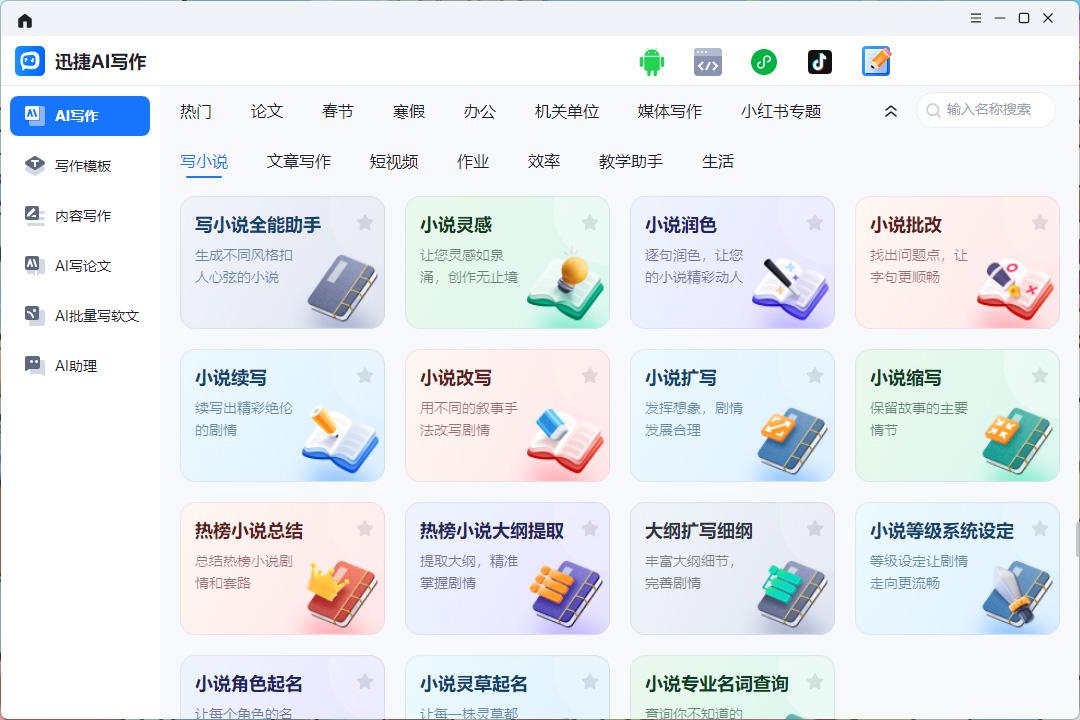Favorite the 小说灵感 card star

click(590, 223)
